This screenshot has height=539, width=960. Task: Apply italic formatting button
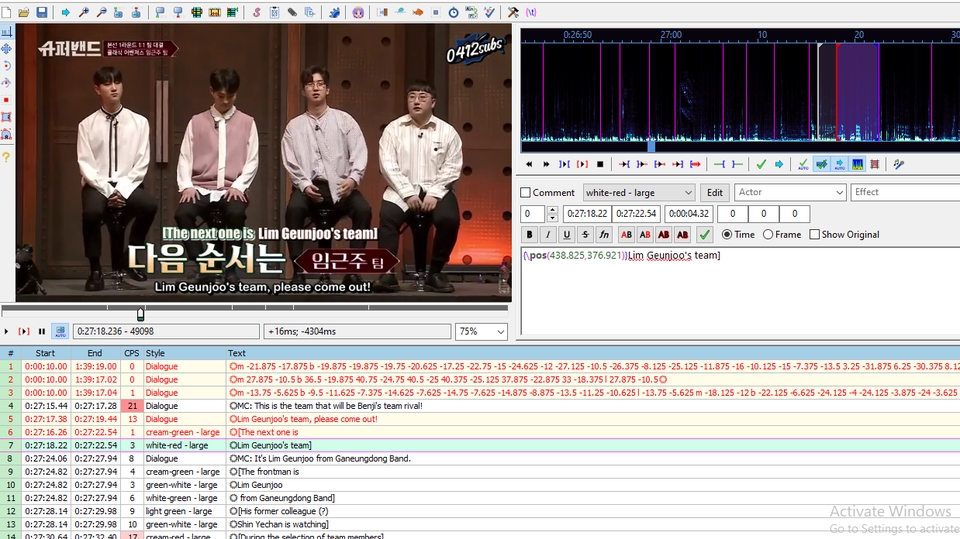pos(548,235)
